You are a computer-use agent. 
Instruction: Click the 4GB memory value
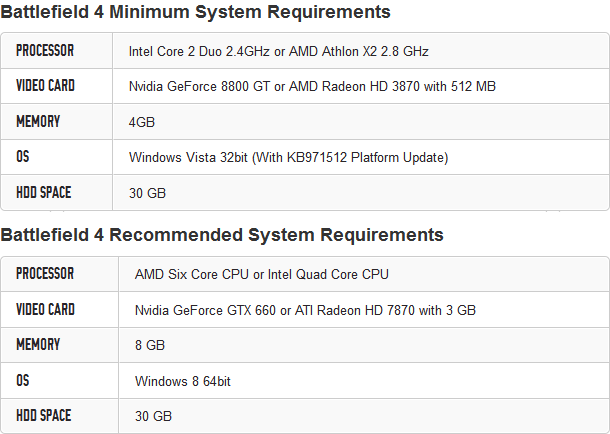point(142,123)
